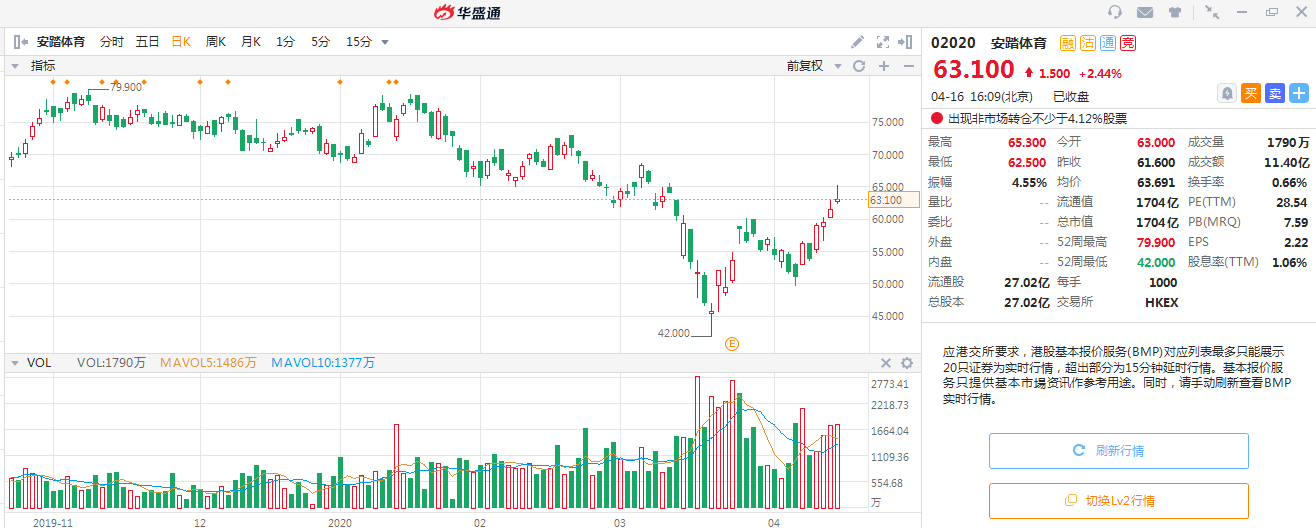1316x528 pixels.
Task: Collapse the right quote panel toggle
Action: tap(906, 42)
